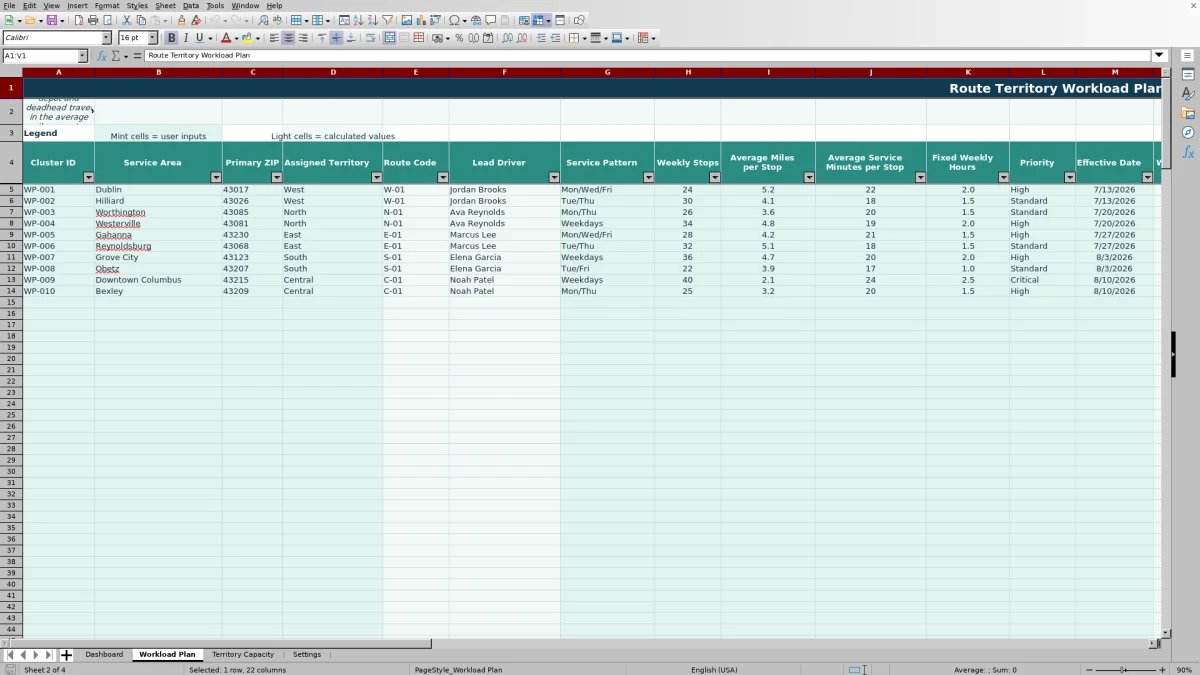
Task: Click the Print icon in the toolbar
Action: pyautogui.click(x=92, y=20)
